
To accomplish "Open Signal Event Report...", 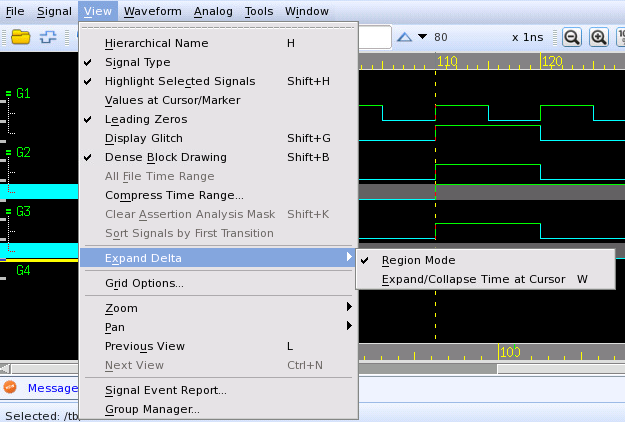I will [218, 390].
